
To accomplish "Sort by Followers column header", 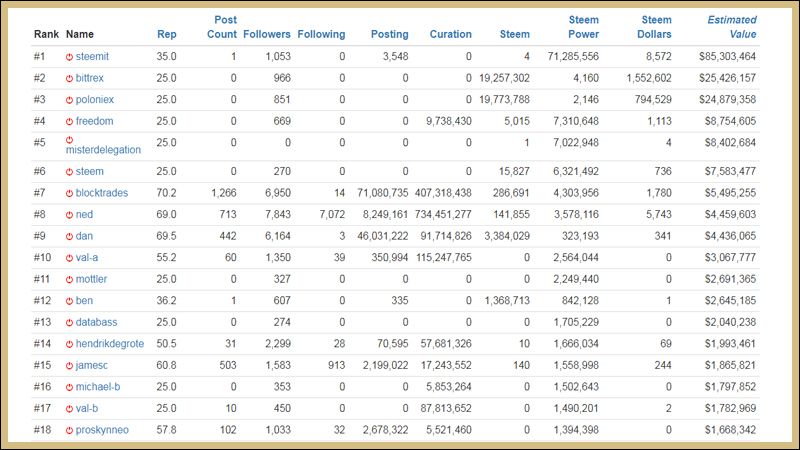I will [x=267, y=34].
